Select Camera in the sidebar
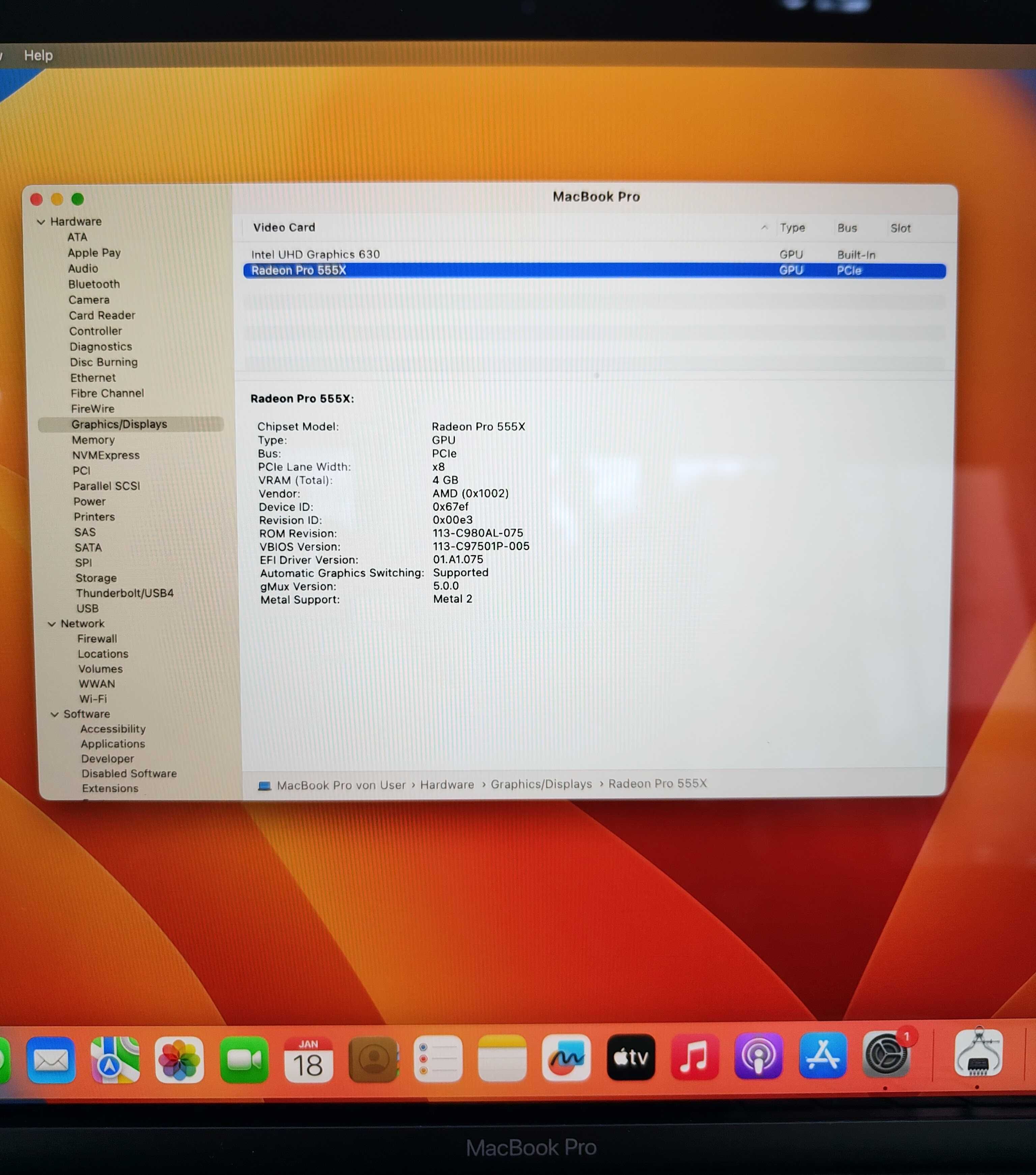Image resolution: width=1036 pixels, height=1175 pixels. point(88,300)
